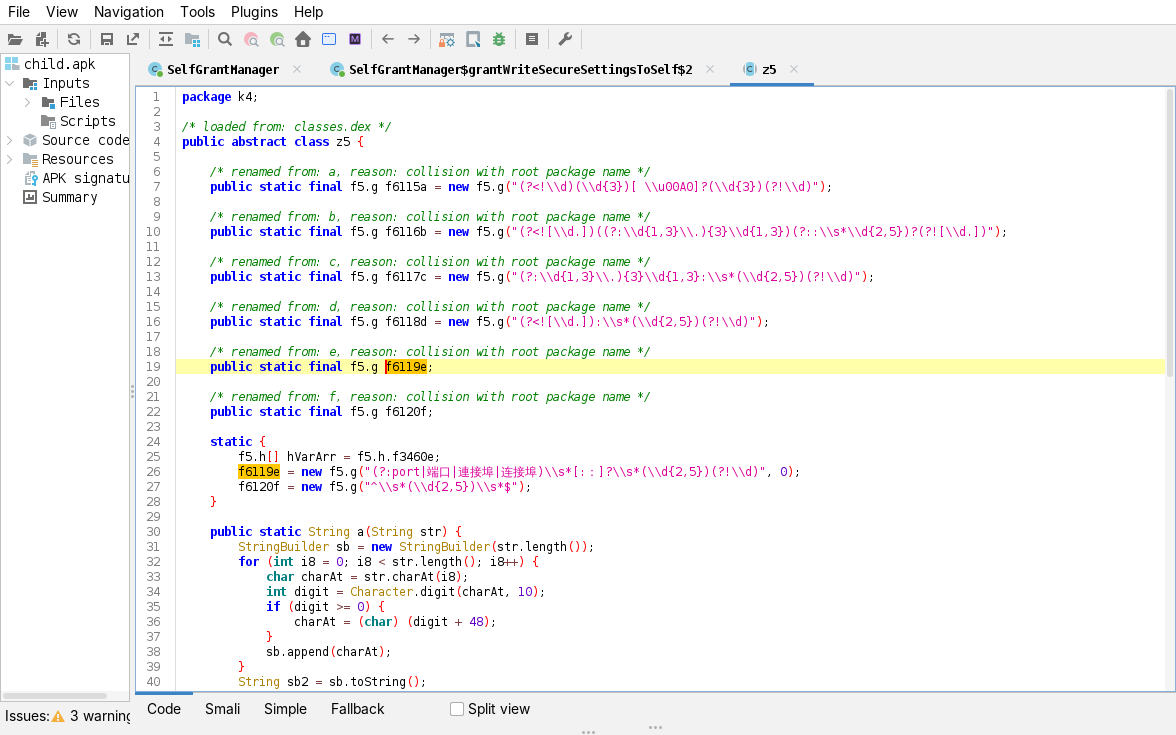The image size is (1176, 735).
Task: Select child.apk in the project tree
Action: coord(59,64)
